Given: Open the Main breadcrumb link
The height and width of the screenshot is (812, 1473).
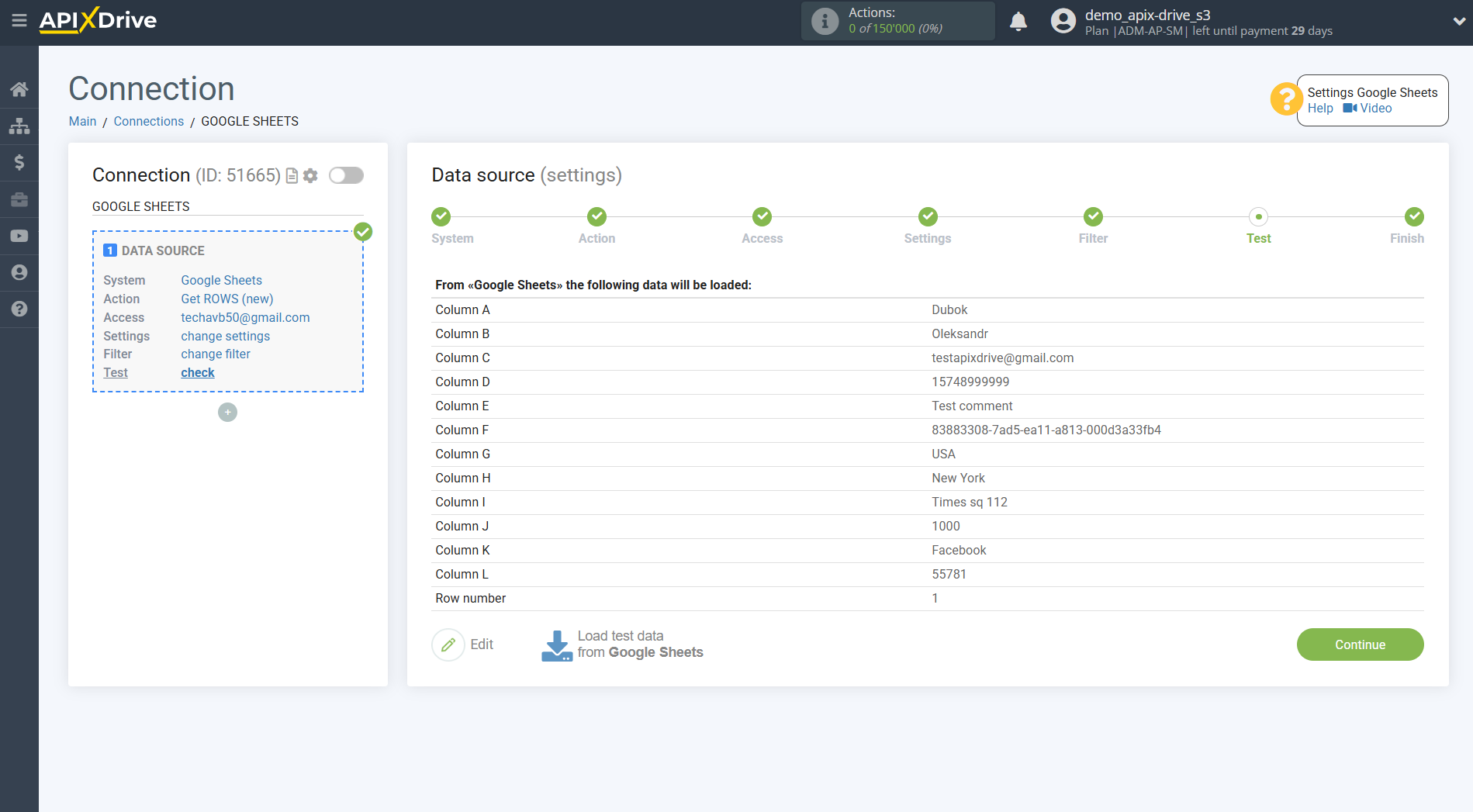Looking at the screenshot, I should 82,121.
